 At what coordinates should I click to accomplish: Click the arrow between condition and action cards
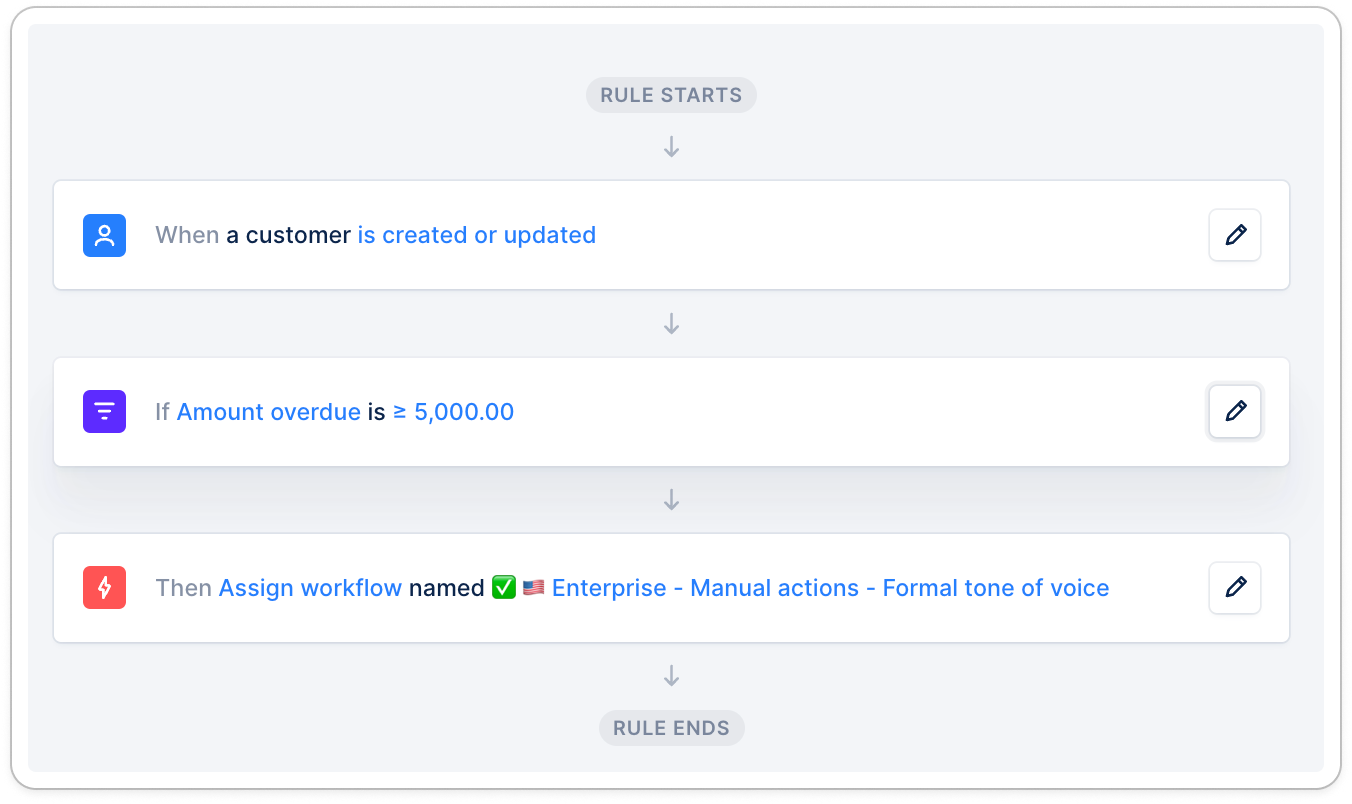[x=672, y=500]
